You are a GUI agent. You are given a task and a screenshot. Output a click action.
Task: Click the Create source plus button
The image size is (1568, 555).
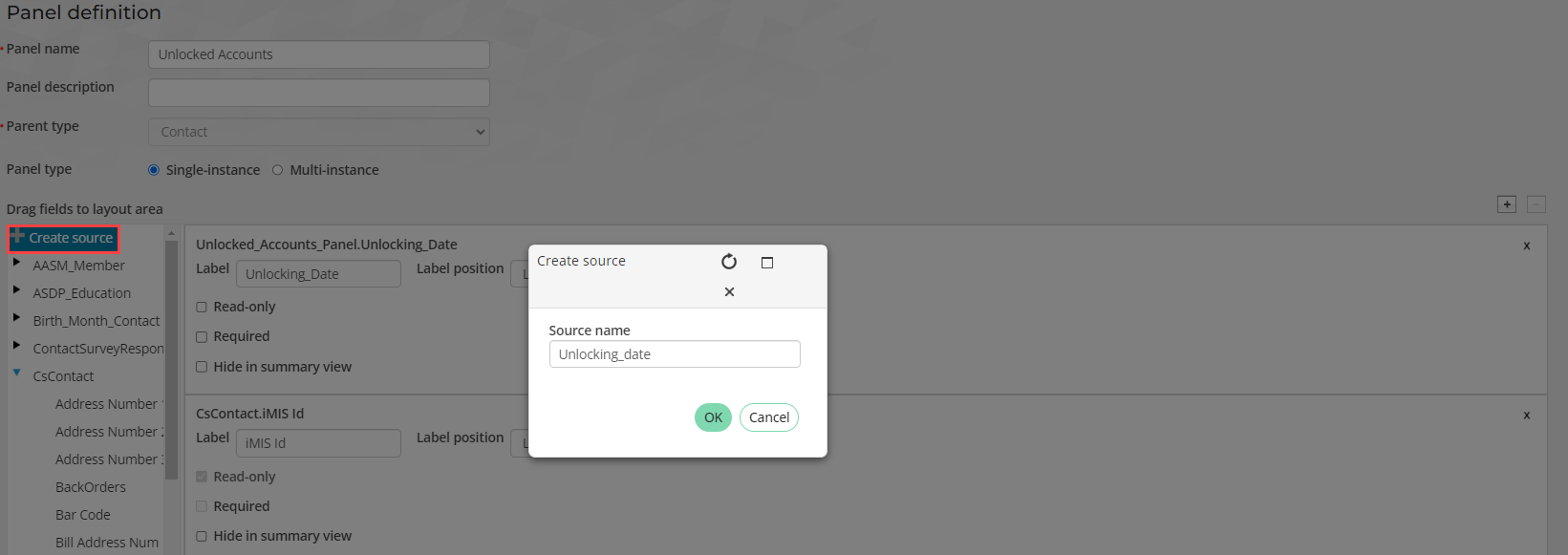click(63, 238)
